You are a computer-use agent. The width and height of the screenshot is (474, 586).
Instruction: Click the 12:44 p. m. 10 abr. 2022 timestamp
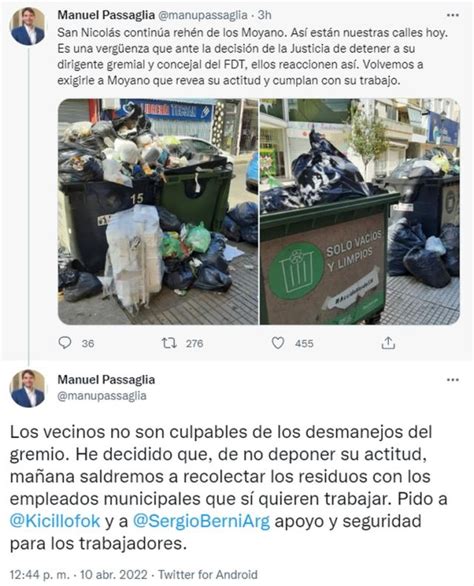click(79, 574)
